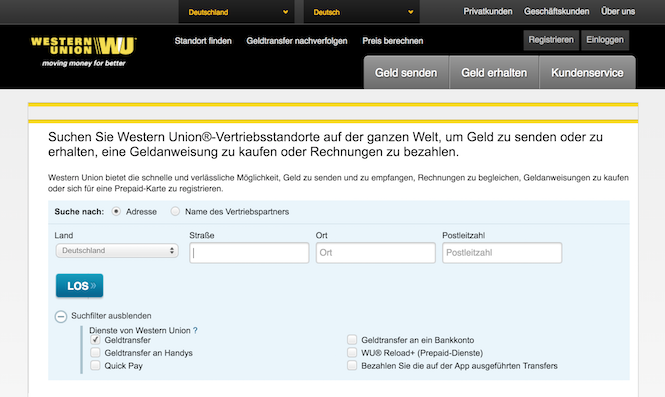
Task: Select the Adresse radio button
Action: coord(116,211)
